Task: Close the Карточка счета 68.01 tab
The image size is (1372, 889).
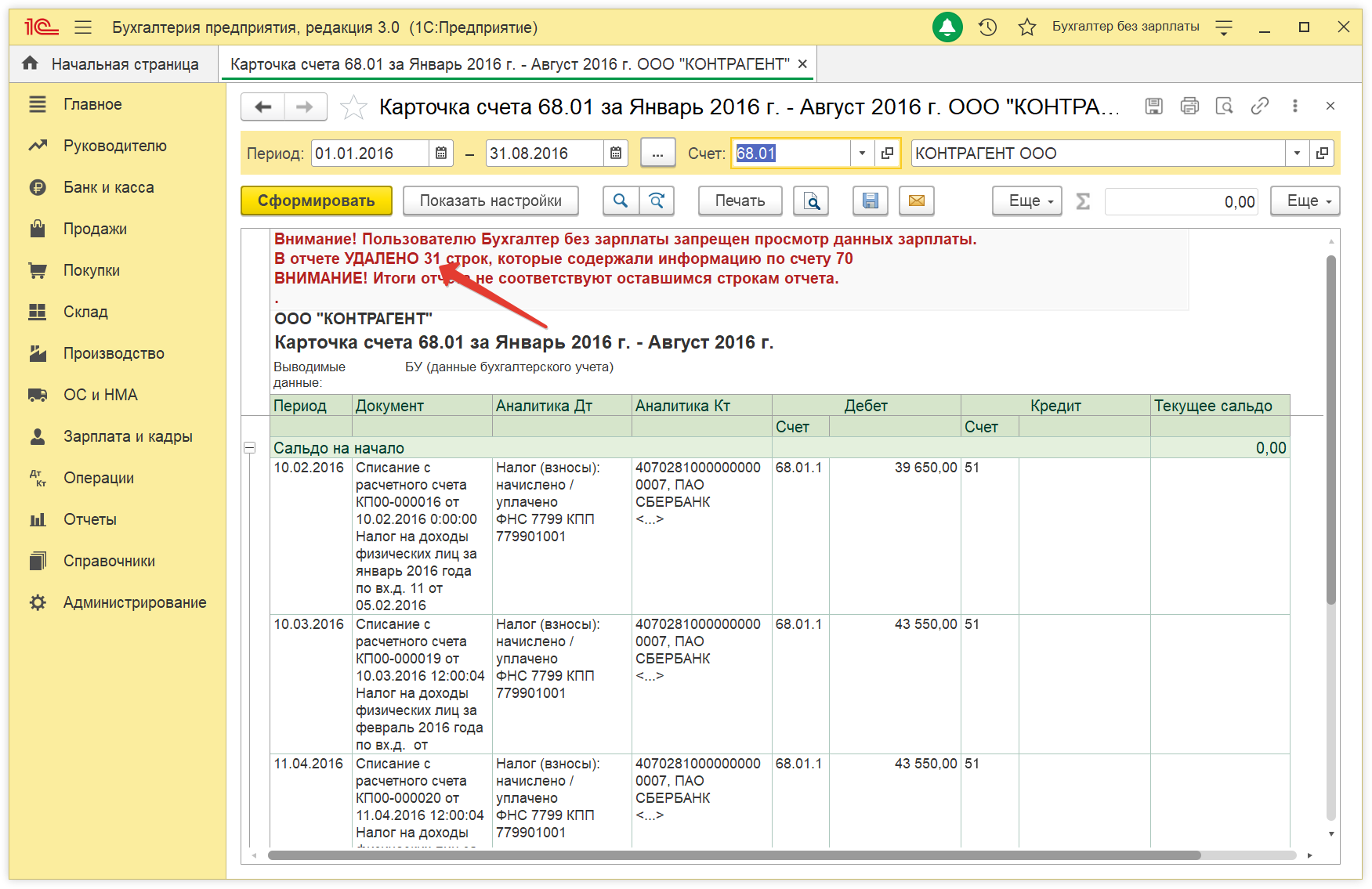Action: tap(802, 64)
